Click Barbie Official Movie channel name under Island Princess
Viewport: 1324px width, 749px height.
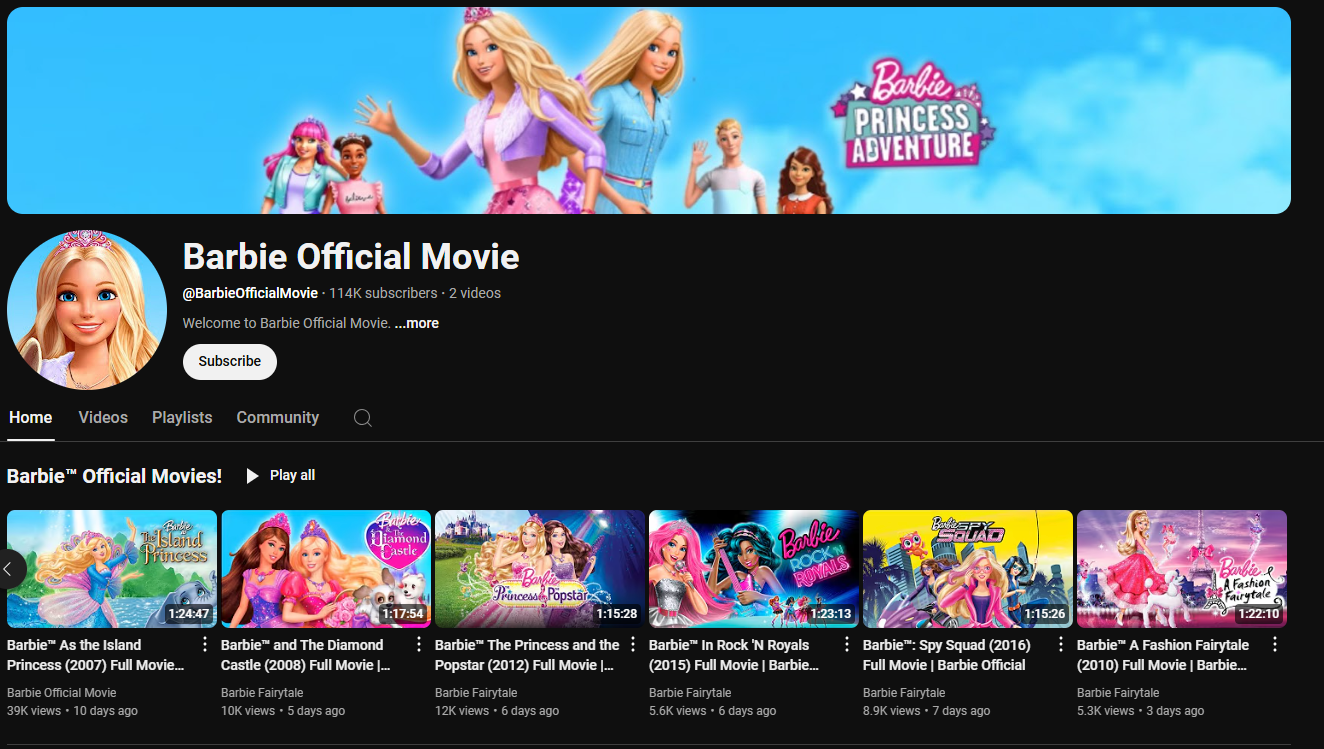[62, 692]
